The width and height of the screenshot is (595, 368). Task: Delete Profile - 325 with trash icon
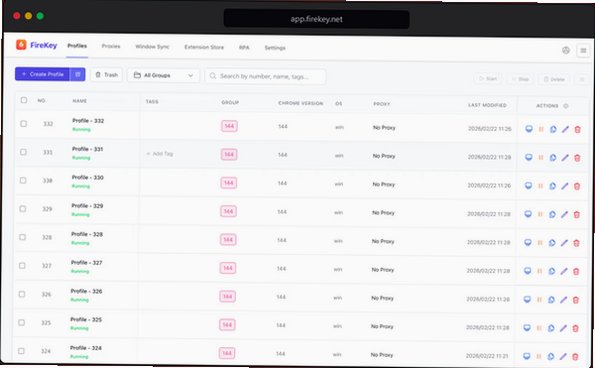click(575, 328)
